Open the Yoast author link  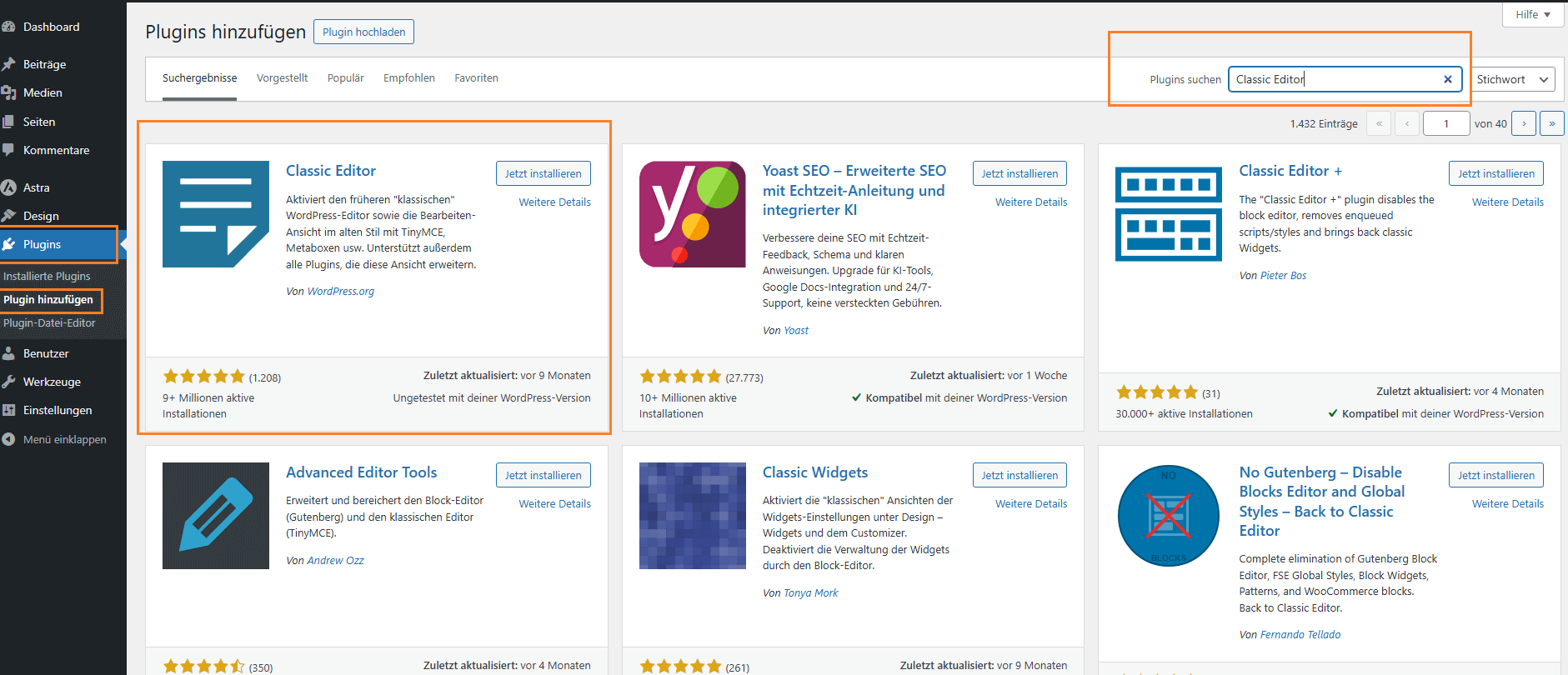[x=796, y=330]
